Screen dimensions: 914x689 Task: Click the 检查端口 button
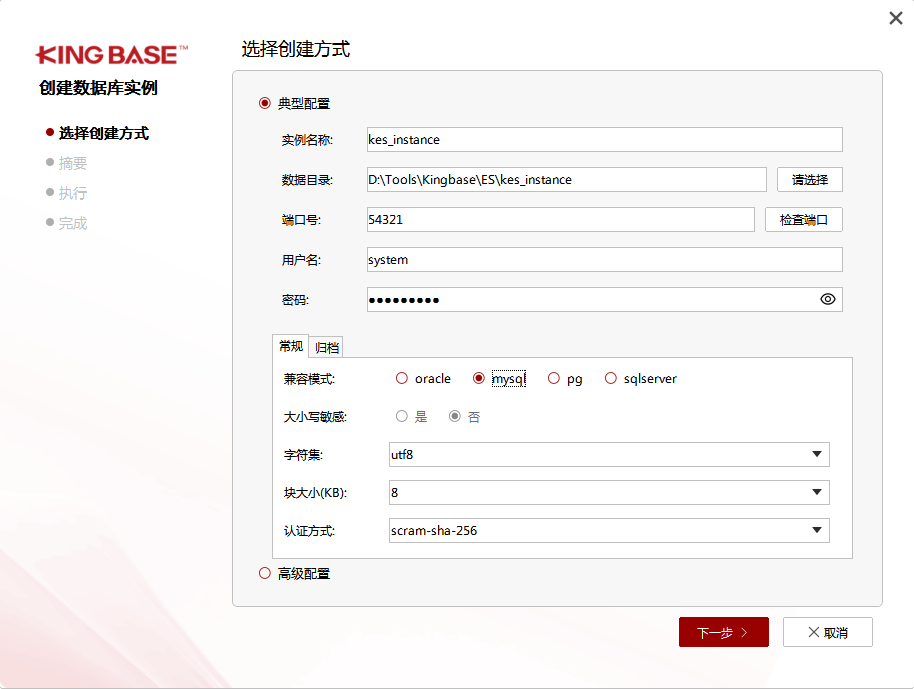click(x=804, y=220)
